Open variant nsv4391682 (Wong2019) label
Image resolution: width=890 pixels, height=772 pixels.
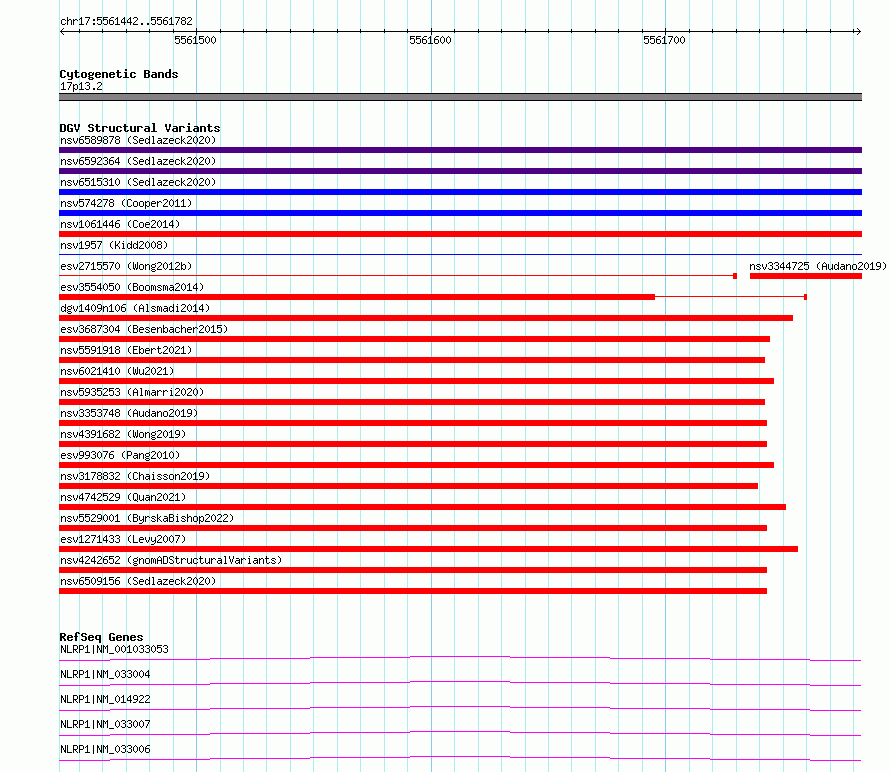click(x=123, y=434)
